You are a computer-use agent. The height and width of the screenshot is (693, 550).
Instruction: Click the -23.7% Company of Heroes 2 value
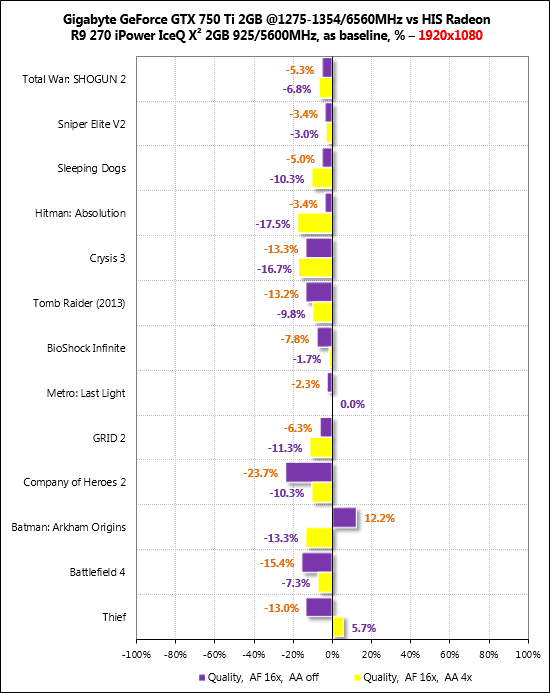click(x=261, y=473)
